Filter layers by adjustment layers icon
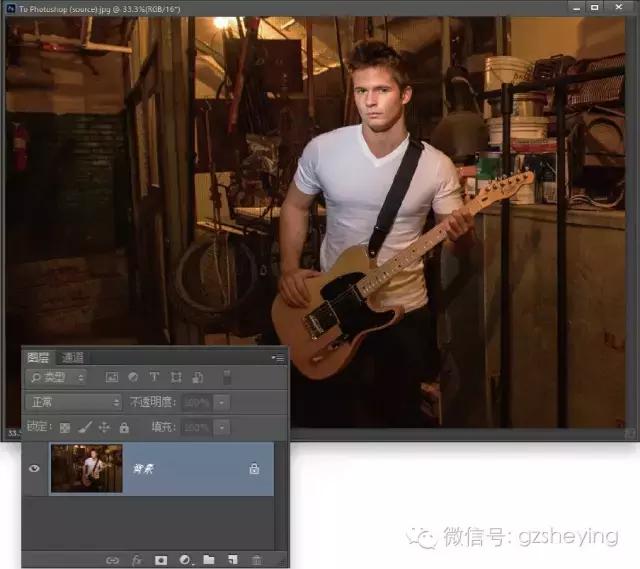 (133, 378)
